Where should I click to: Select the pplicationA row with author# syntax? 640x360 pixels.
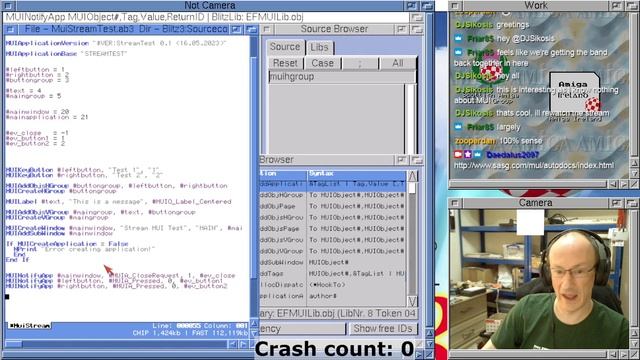[x=333, y=296]
